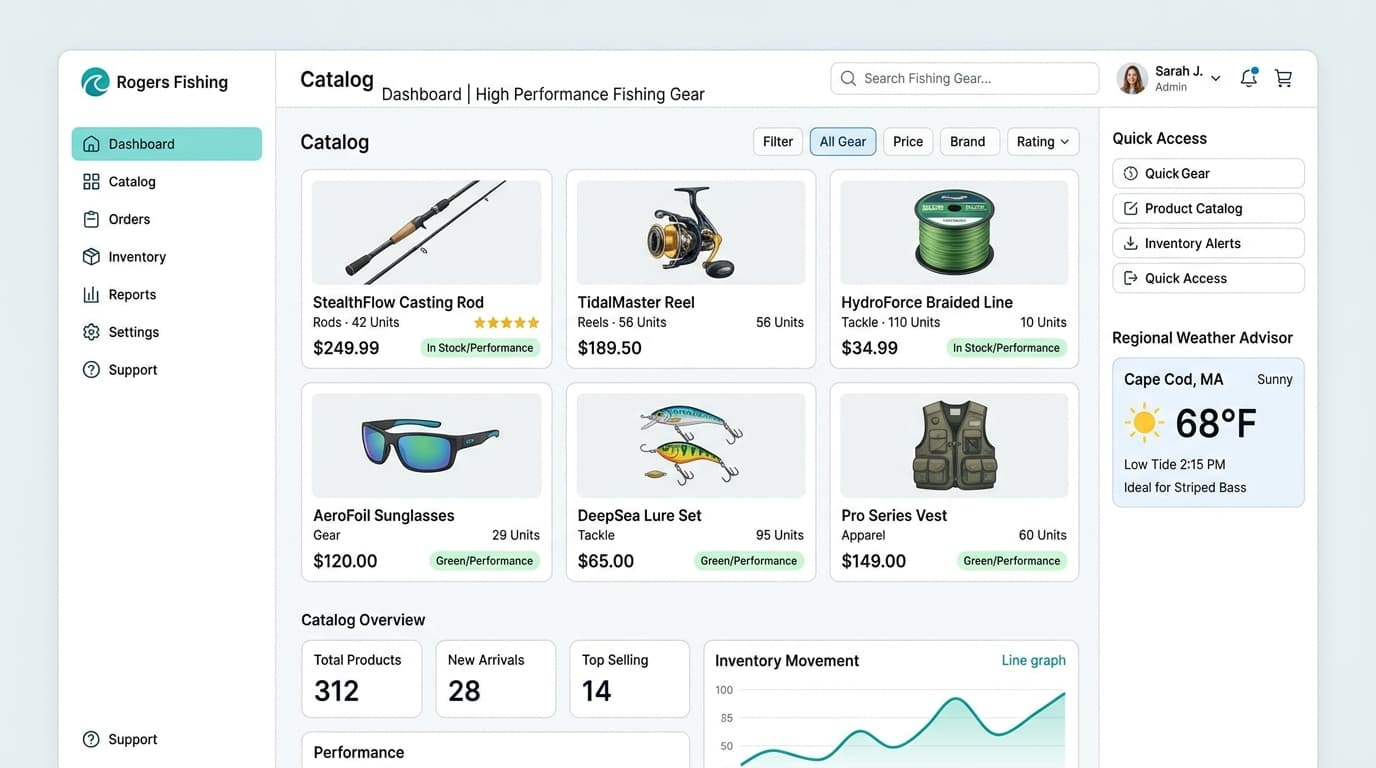This screenshot has height=768, width=1376.
Task: Open the DeepSea Lure Set image
Action: [x=691, y=445]
